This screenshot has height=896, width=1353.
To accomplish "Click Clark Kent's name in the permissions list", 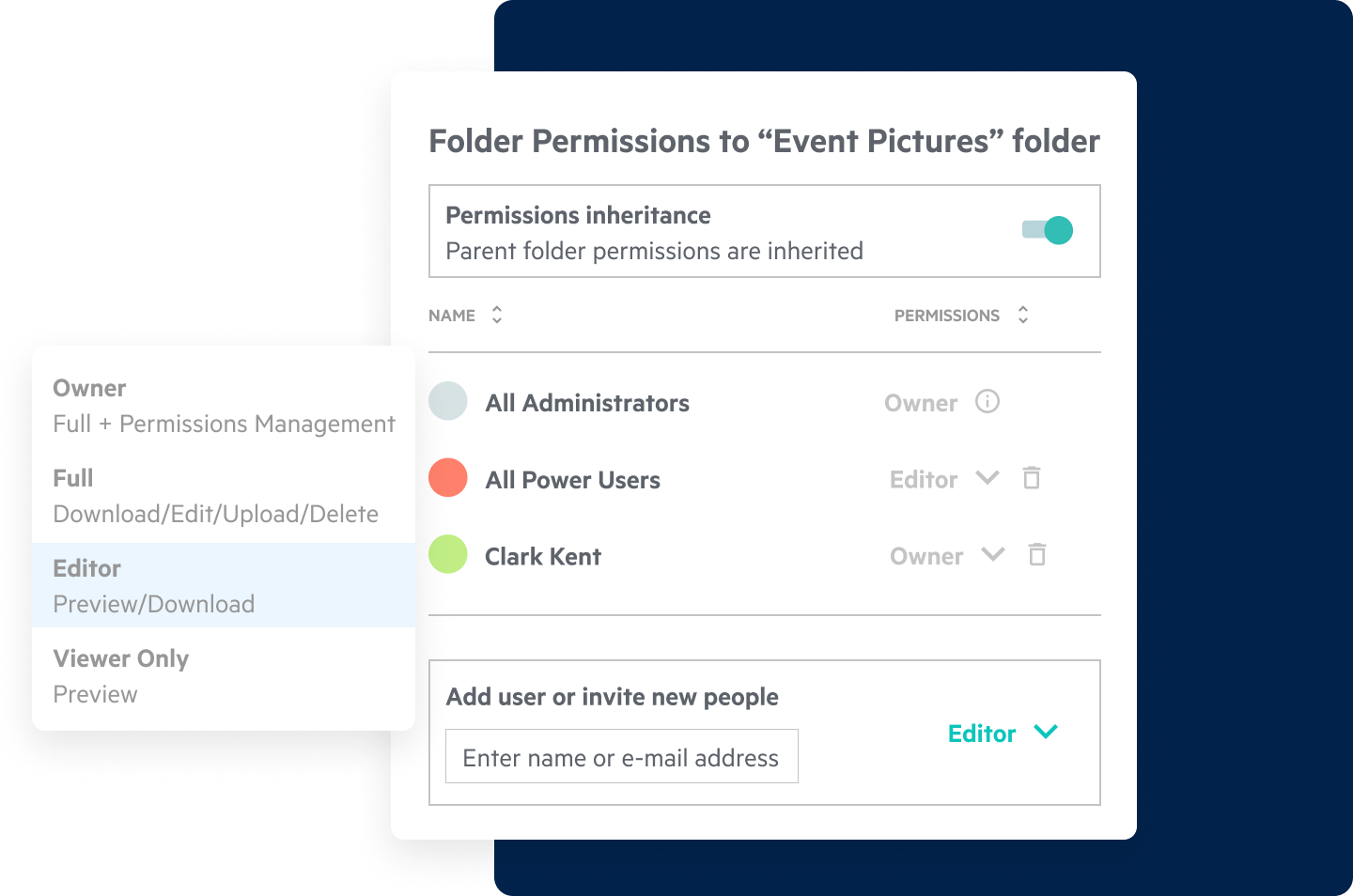I will point(542,555).
